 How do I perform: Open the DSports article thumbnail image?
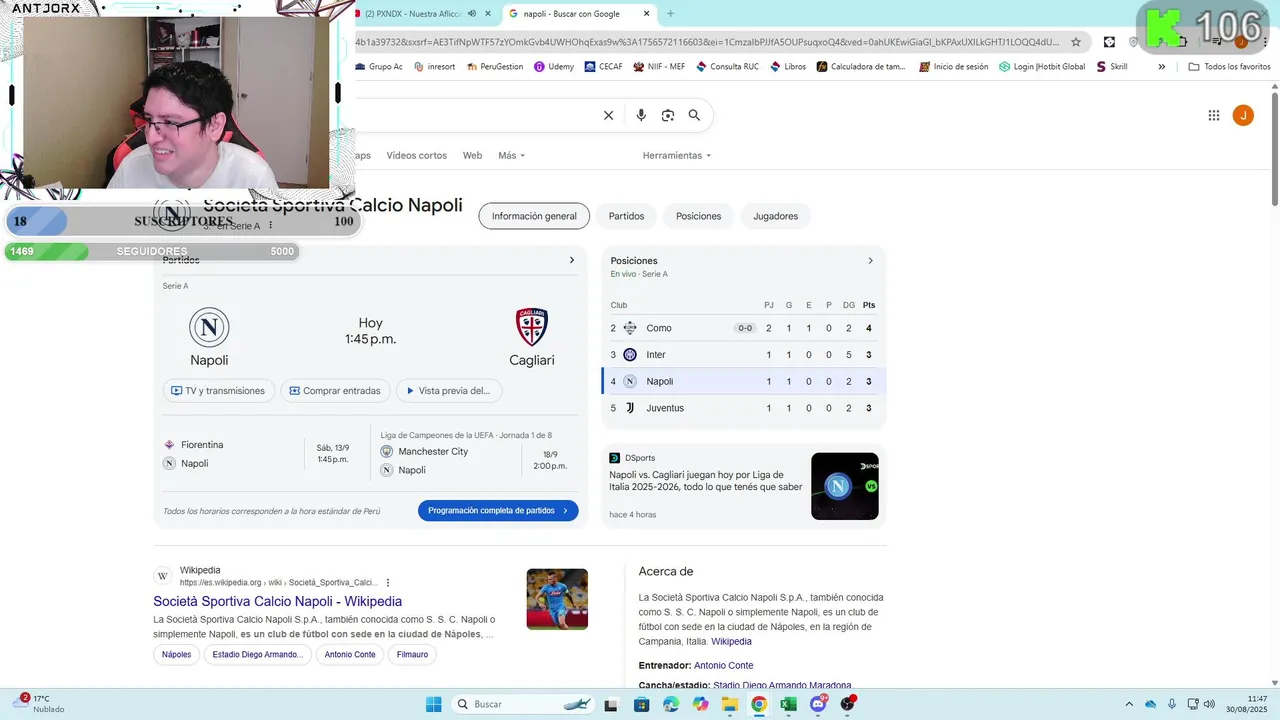pyautogui.click(x=845, y=486)
